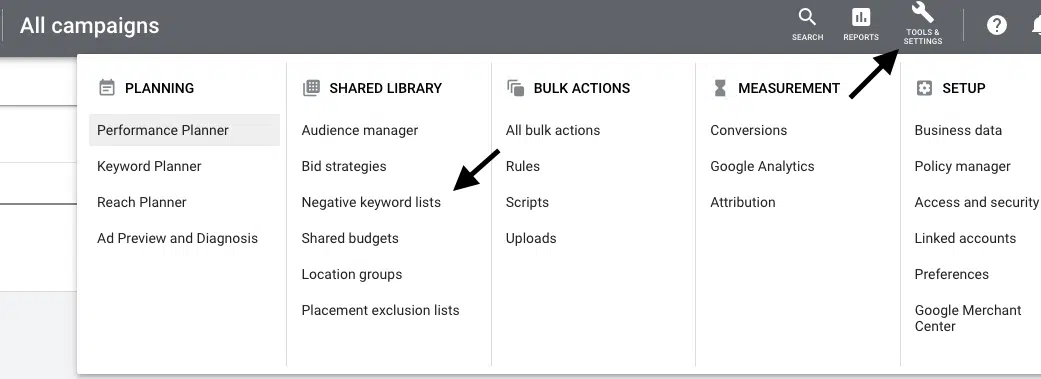Open Placement exclusion lists
1041x379 pixels.
[x=380, y=310]
